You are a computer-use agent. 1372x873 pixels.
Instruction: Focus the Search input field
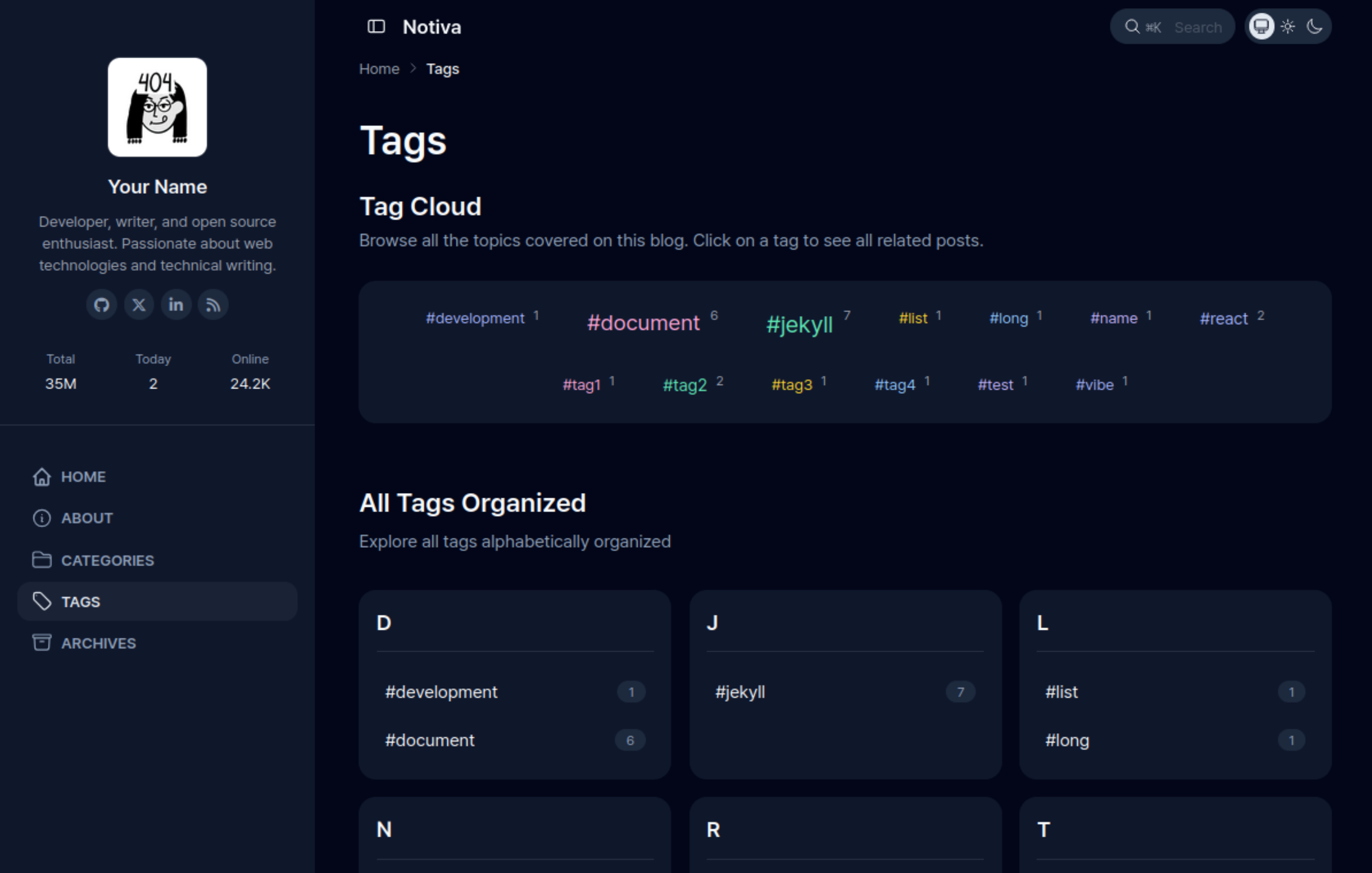(x=1198, y=28)
